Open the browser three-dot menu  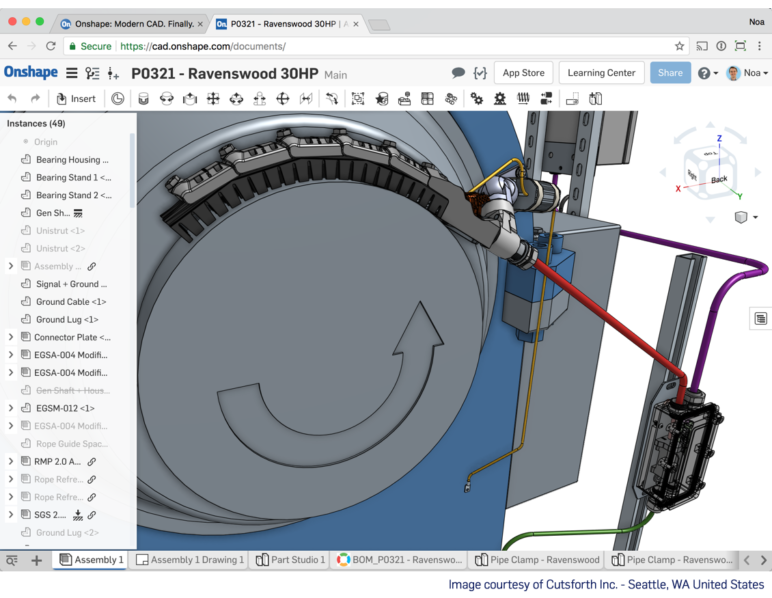[760, 46]
